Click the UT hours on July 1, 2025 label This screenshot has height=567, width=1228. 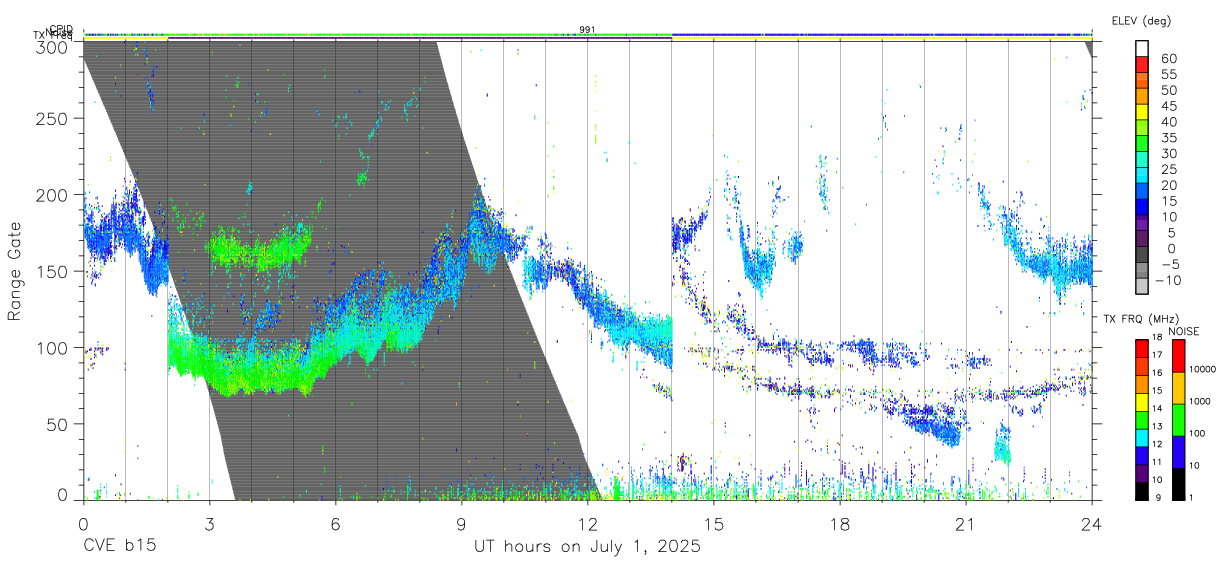click(x=587, y=547)
